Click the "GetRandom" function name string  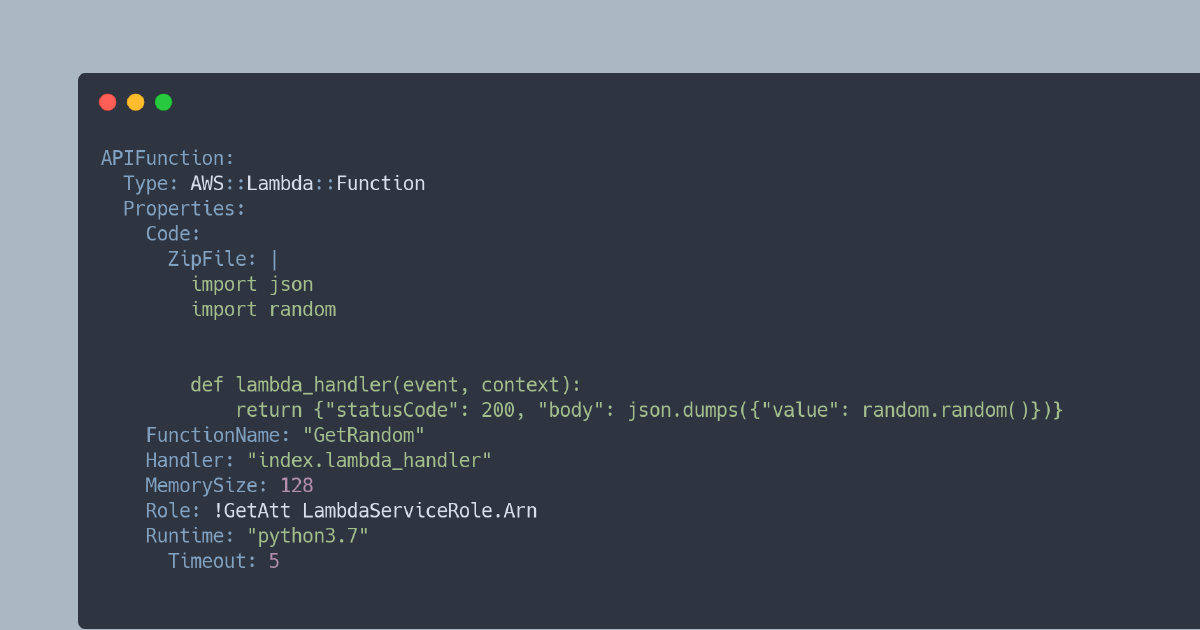pyautogui.click(x=364, y=435)
